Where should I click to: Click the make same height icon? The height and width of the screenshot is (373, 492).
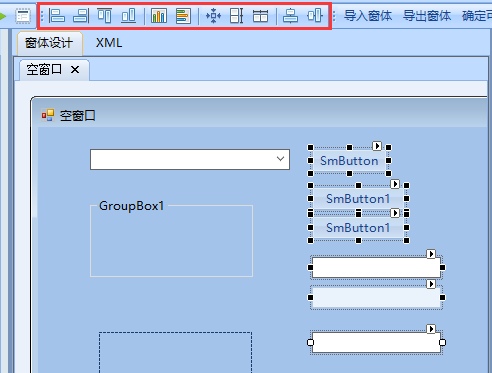tap(237, 16)
